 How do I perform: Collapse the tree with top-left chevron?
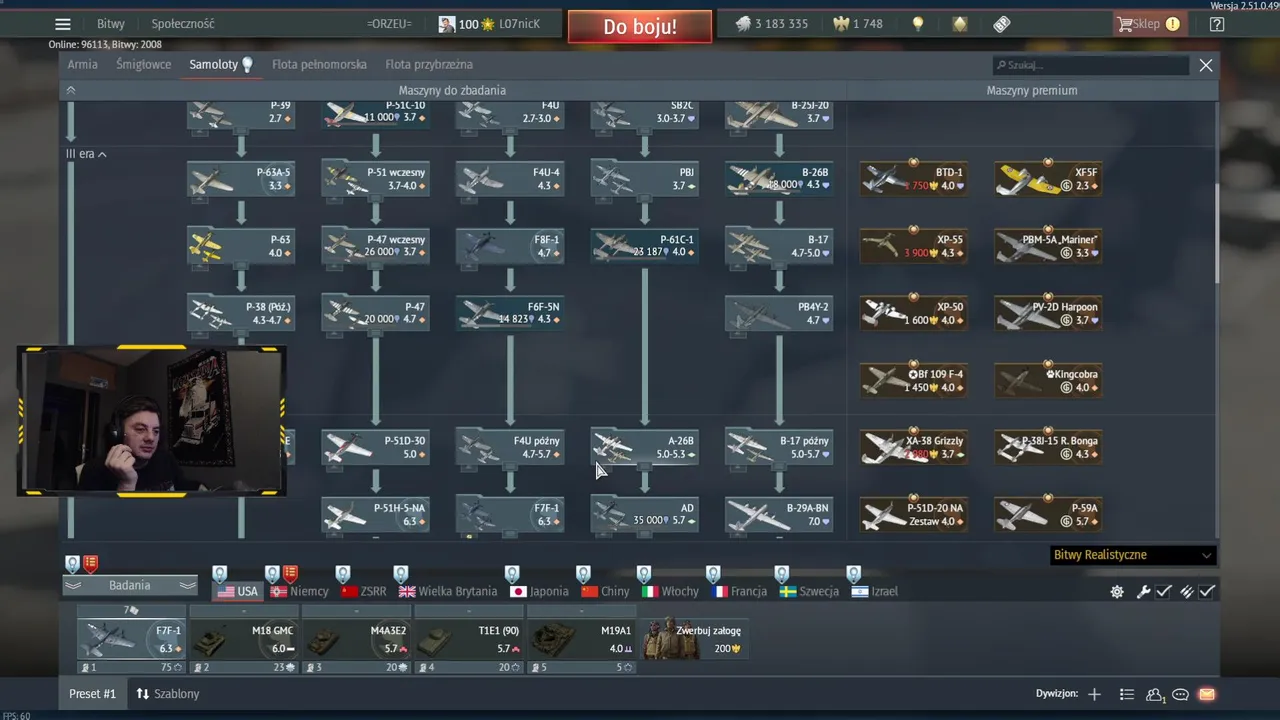tap(70, 90)
